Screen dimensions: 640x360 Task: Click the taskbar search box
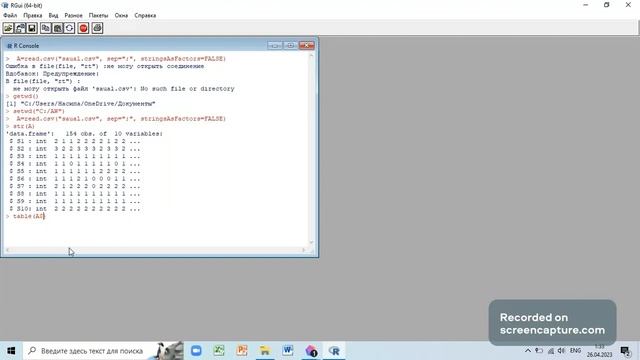click(103, 351)
